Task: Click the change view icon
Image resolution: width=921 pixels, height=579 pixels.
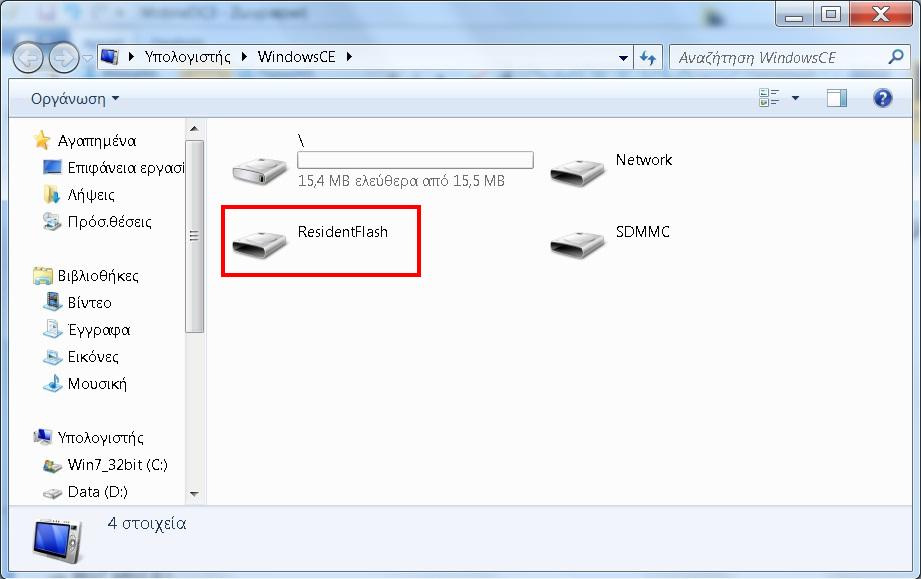Action: click(x=769, y=97)
